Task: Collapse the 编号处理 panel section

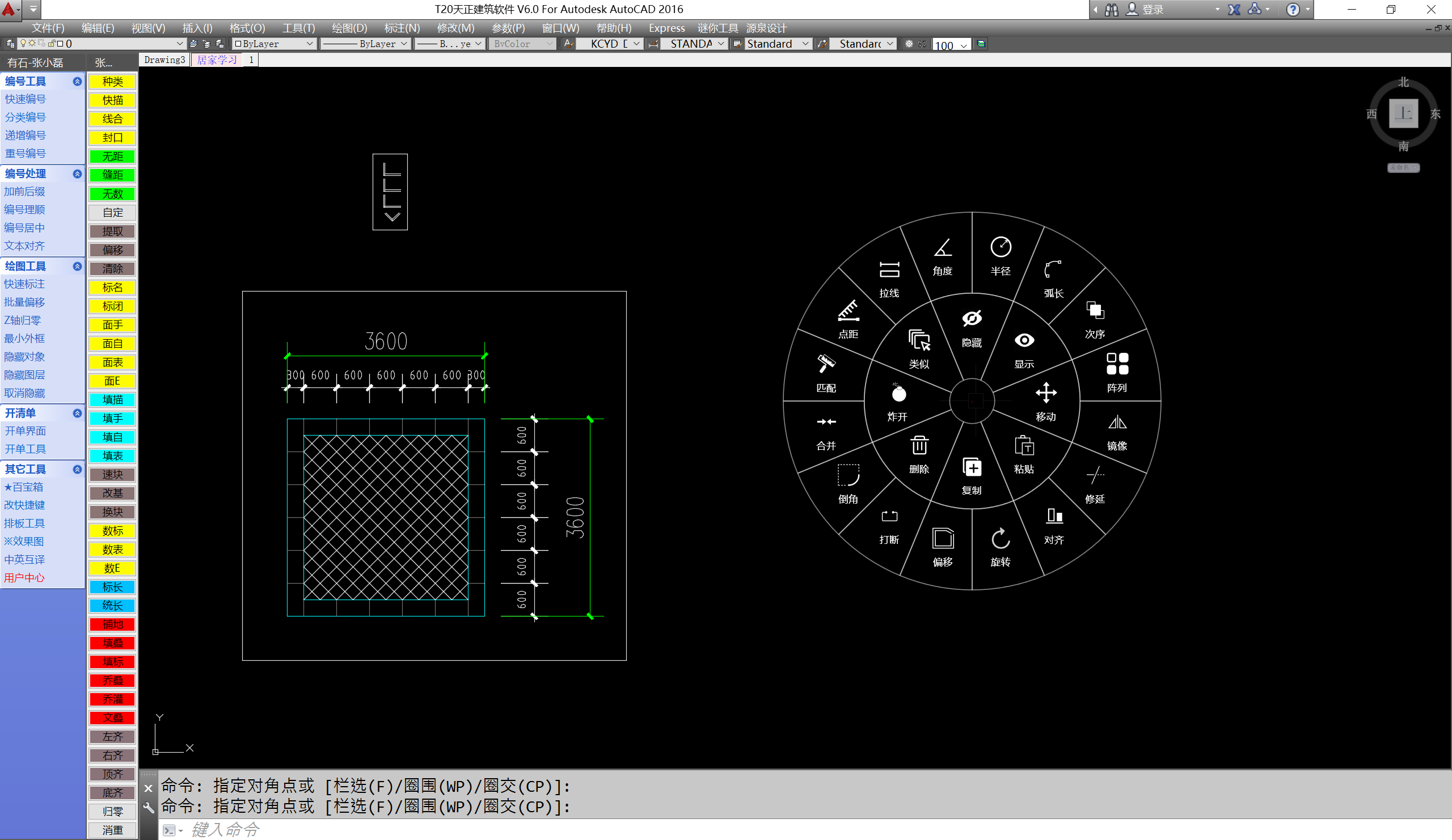Action: (77, 174)
